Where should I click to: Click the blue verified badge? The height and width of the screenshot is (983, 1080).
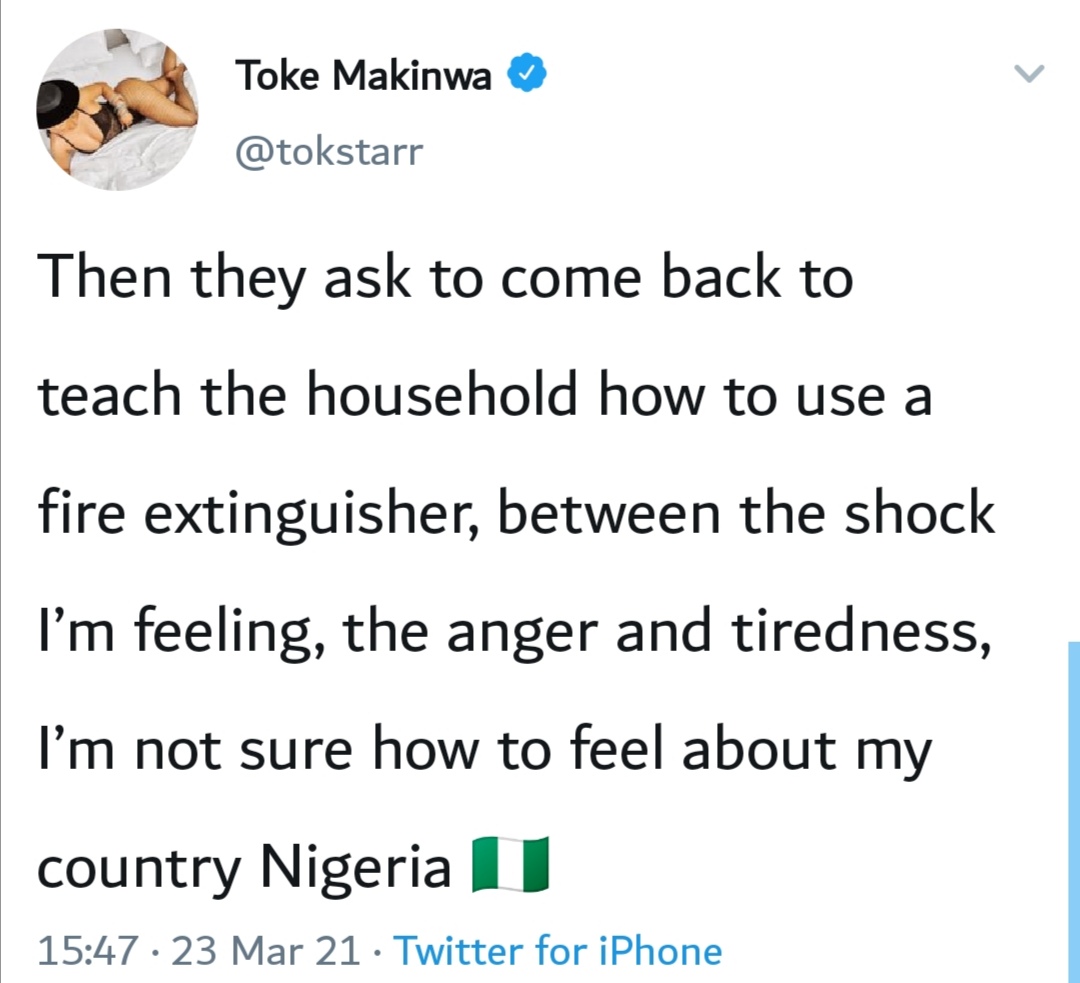pyautogui.click(x=527, y=74)
